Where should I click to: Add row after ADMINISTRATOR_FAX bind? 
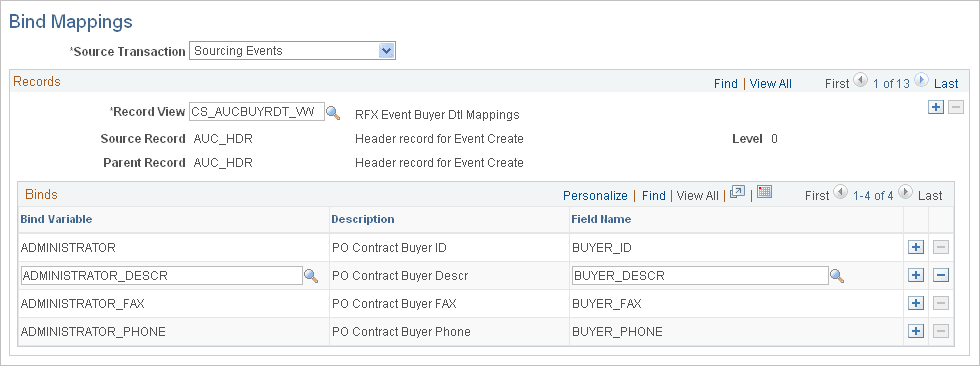[x=916, y=304]
